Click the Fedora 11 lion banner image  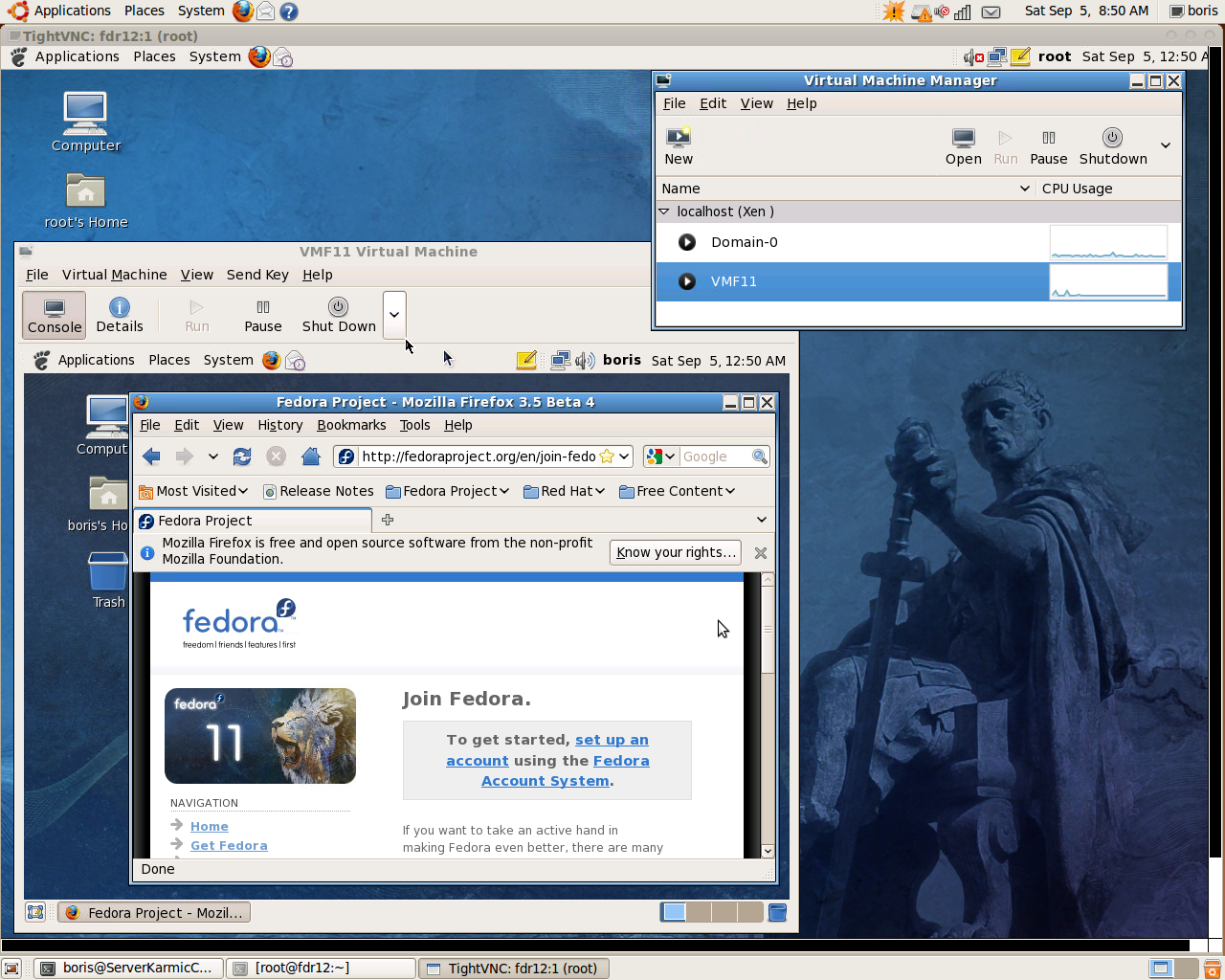click(260, 736)
